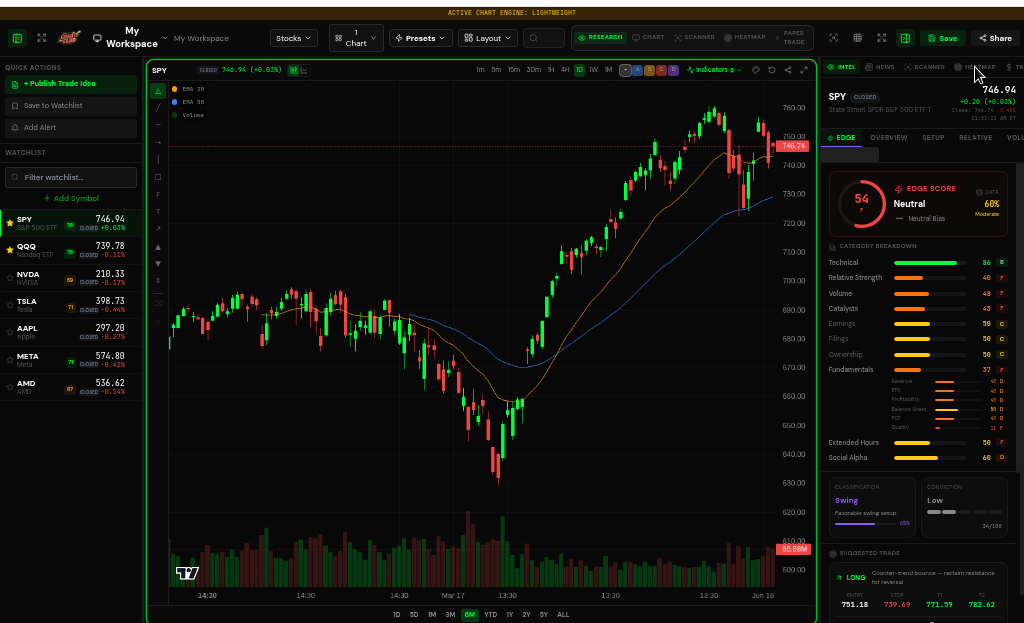Click the Filter watchlist input field

71,177
